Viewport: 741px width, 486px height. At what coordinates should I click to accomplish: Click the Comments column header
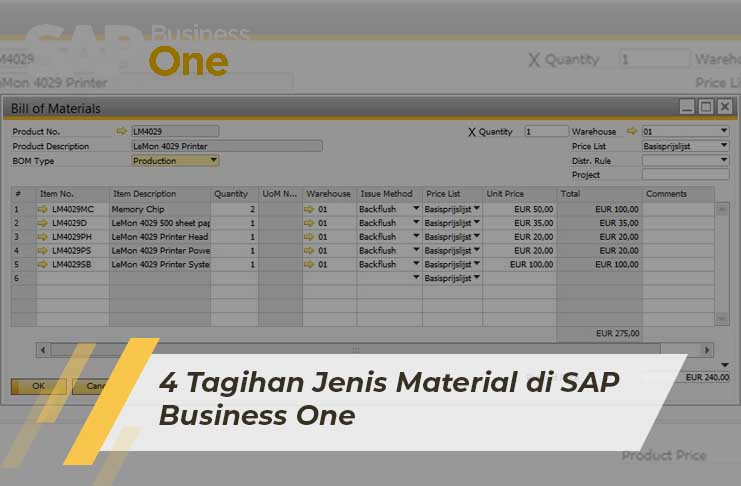pos(679,194)
